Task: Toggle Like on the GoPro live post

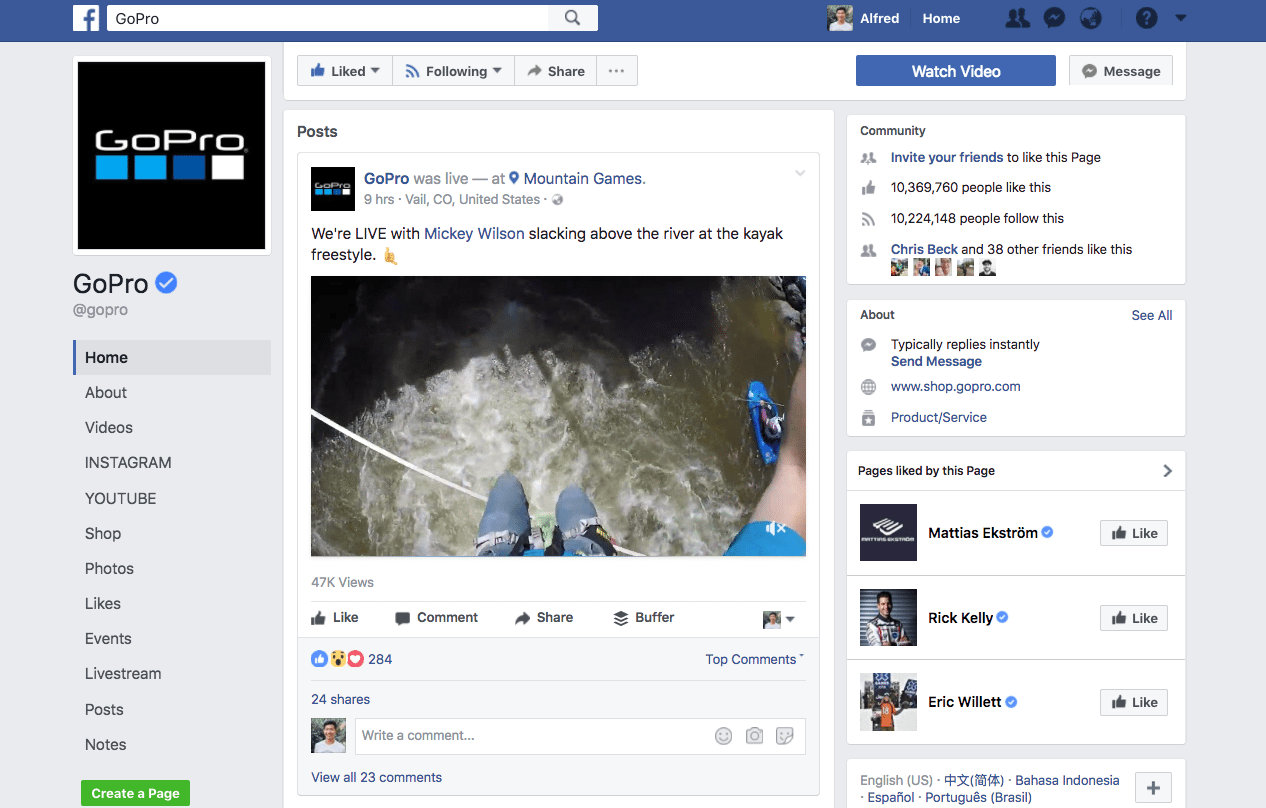Action: pyautogui.click(x=334, y=617)
